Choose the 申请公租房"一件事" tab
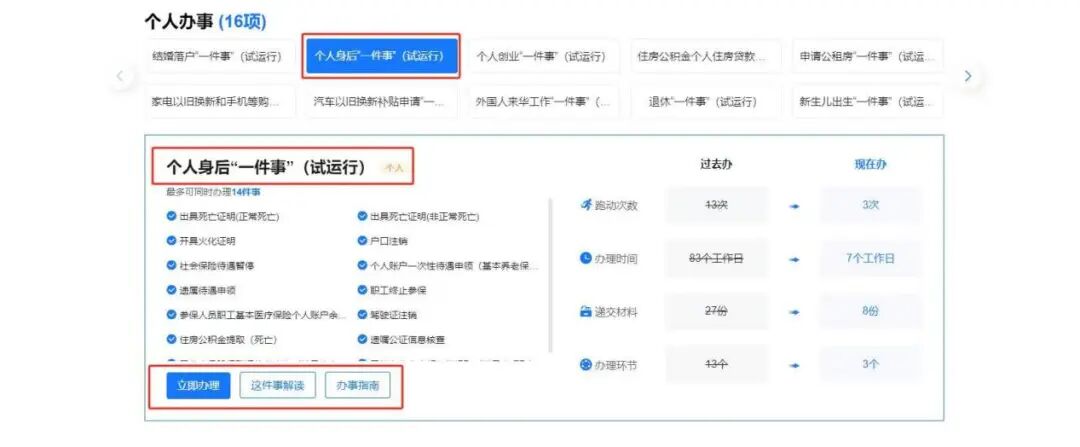 pyautogui.click(x=867, y=56)
